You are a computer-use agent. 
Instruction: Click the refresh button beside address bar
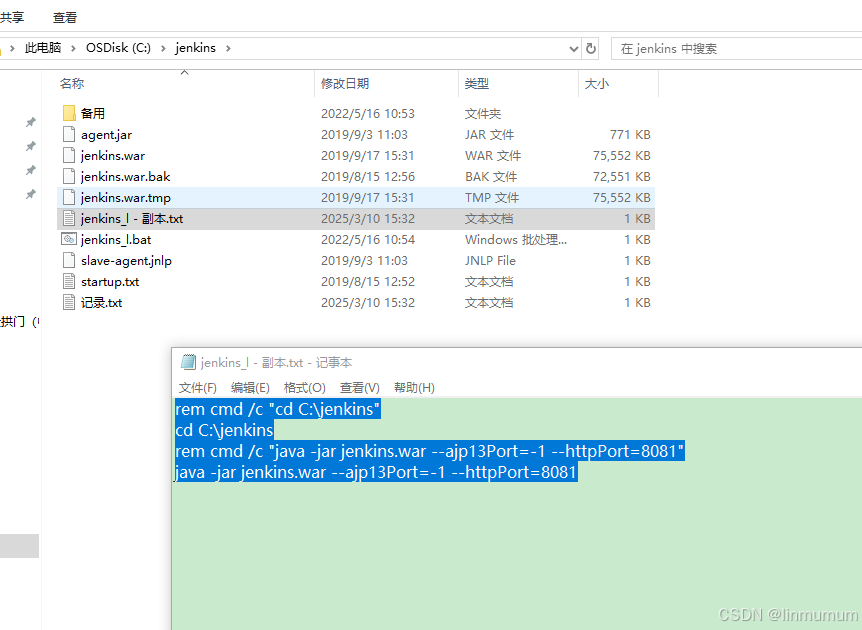(x=591, y=48)
